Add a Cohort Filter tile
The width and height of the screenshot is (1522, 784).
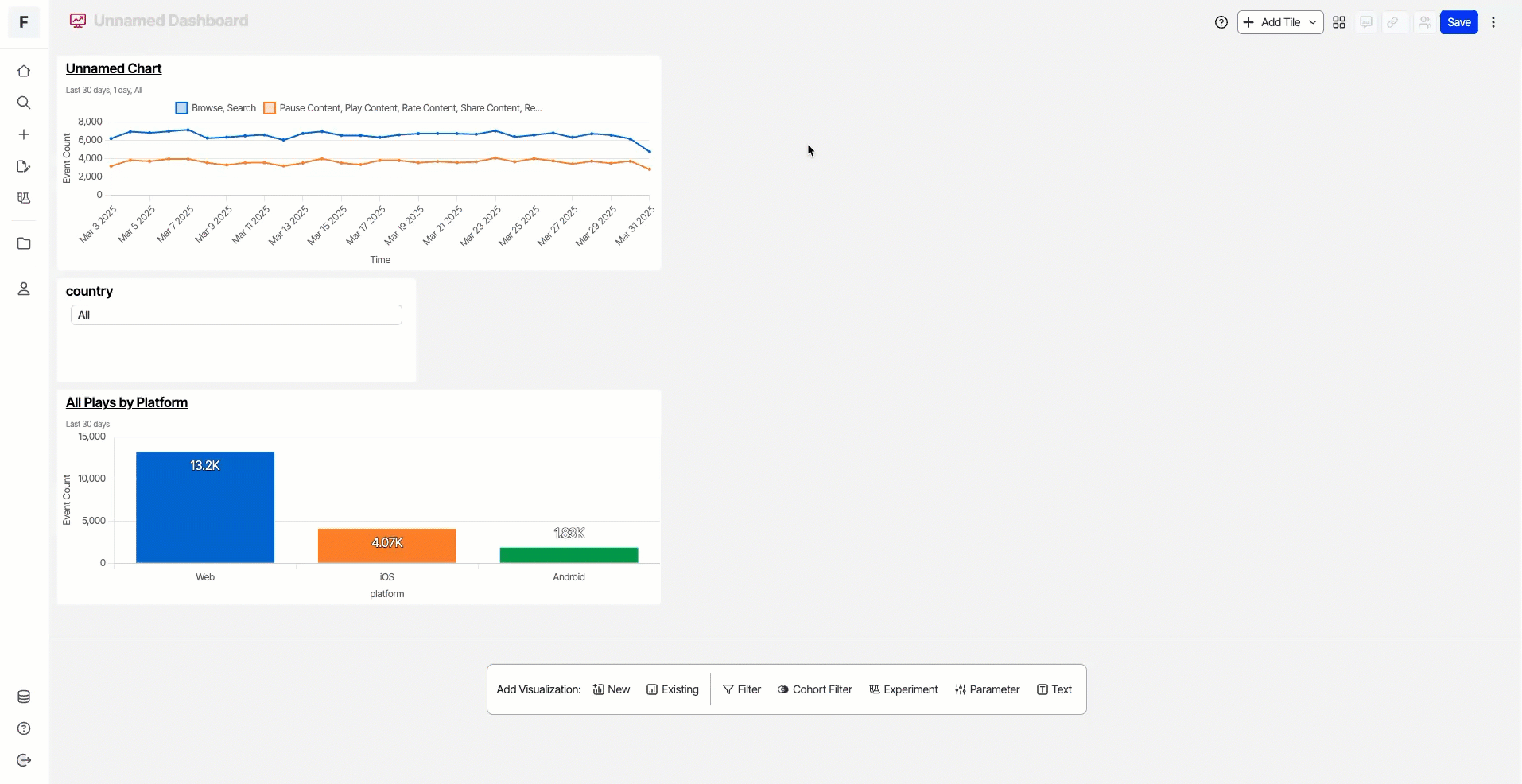815,689
